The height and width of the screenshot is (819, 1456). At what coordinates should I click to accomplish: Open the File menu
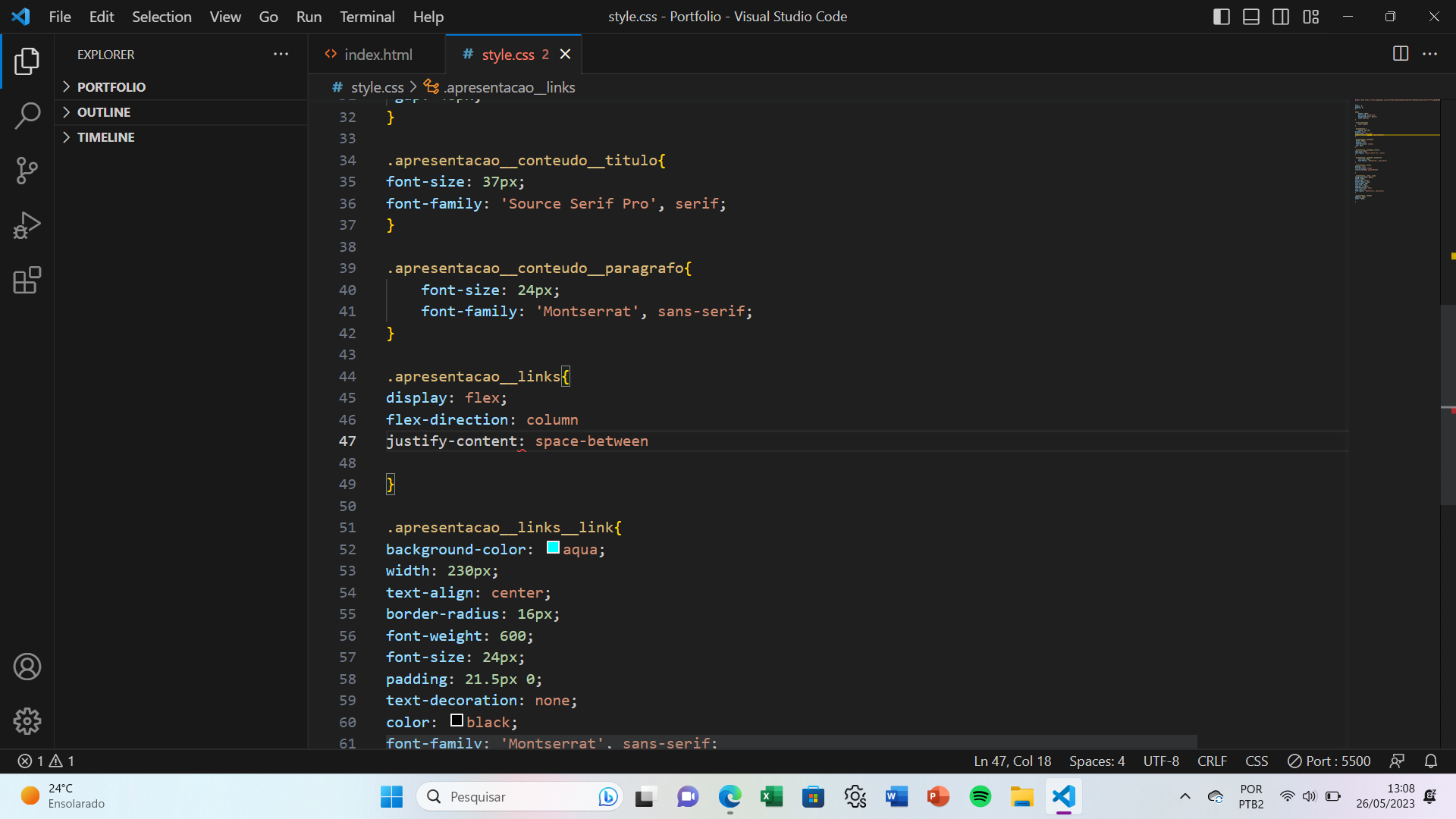pos(60,17)
